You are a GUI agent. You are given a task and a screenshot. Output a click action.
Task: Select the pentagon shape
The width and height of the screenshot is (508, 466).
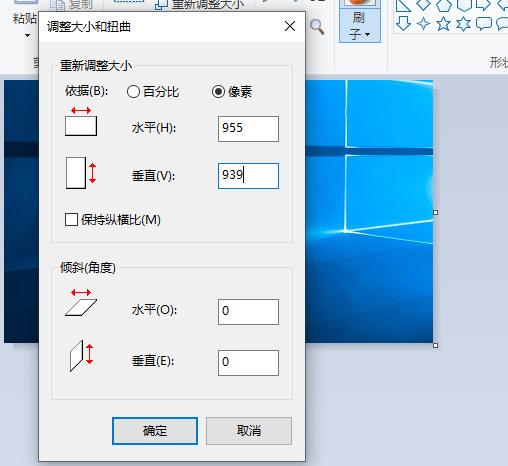[444, 5]
